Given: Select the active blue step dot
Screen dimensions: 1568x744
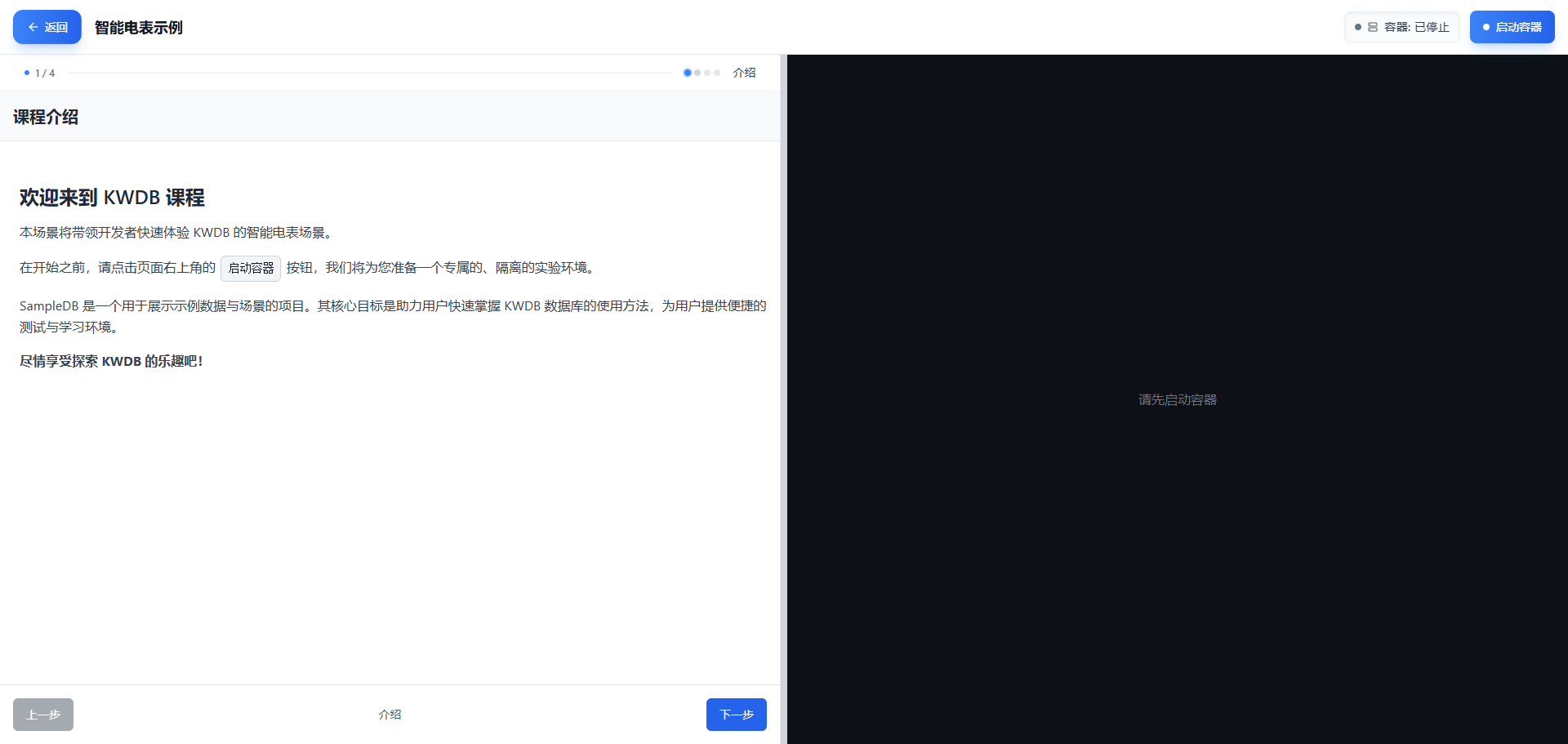Looking at the screenshot, I should [688, 73].
